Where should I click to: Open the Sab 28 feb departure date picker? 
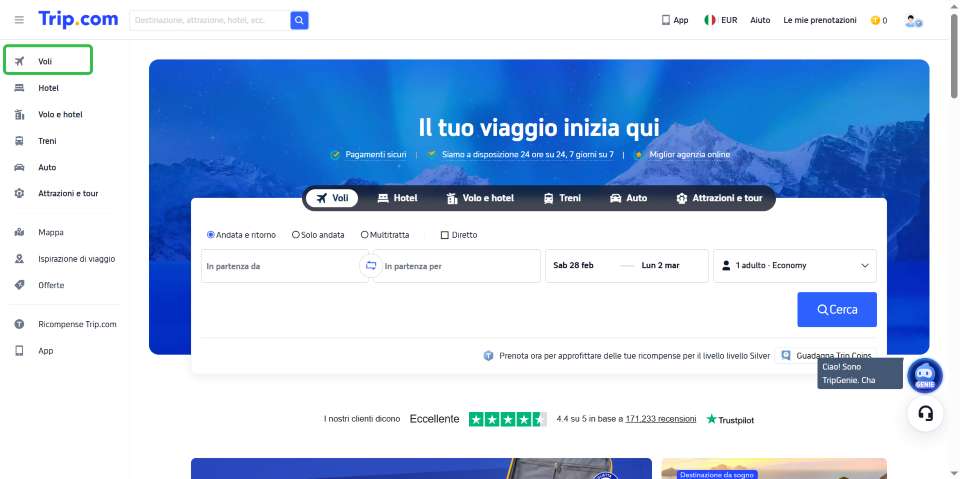pyautogui.click(x=574, y=266)
